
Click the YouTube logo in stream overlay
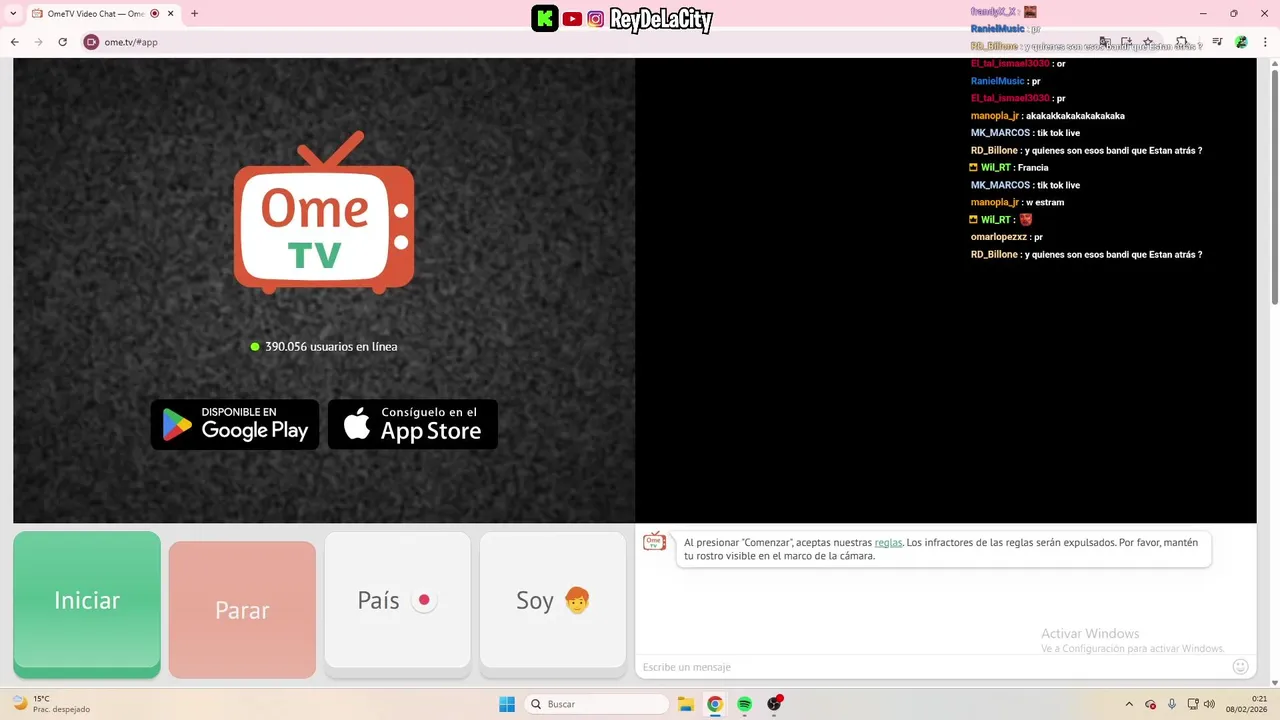point(572,19)
